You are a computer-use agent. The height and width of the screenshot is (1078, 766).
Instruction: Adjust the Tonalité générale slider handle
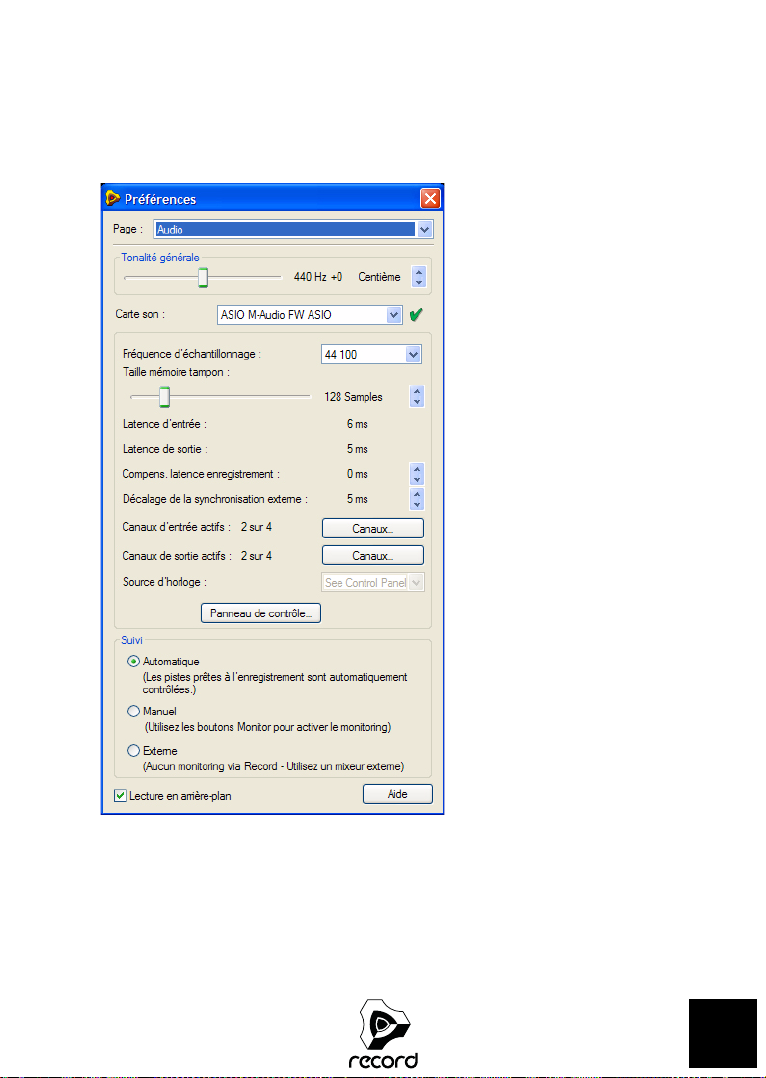tap(203, 278)
